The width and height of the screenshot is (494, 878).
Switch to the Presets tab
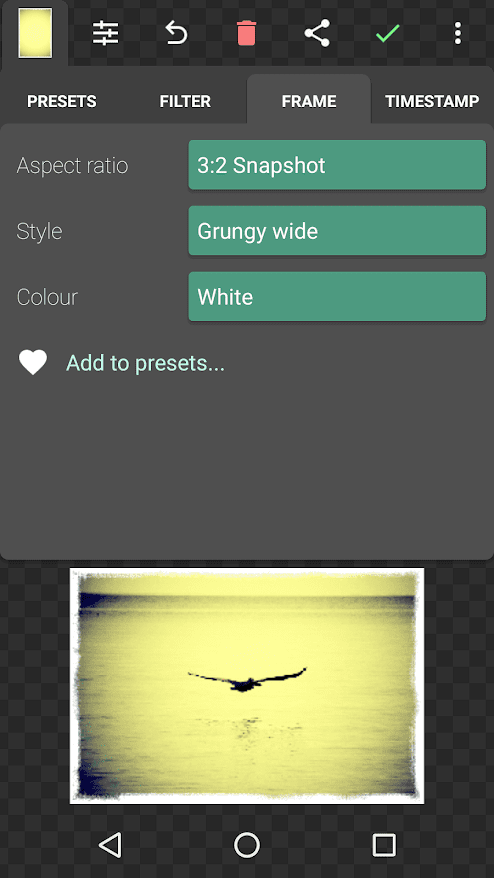(62, 101)
